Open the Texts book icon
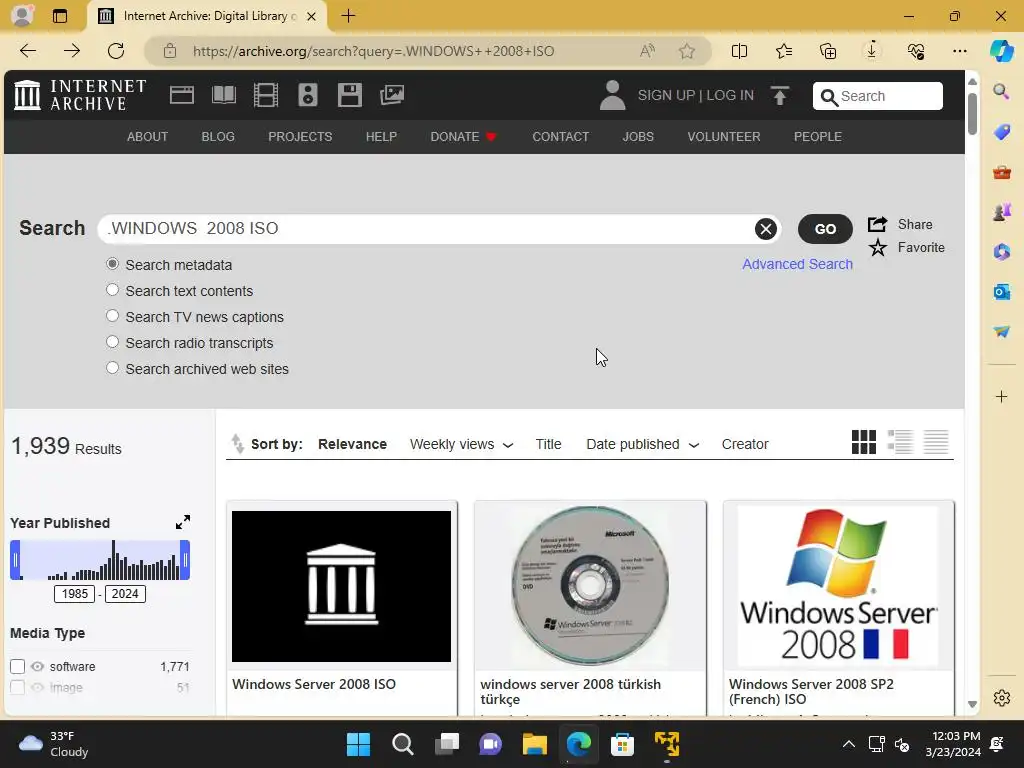This screenshot has width=1024, height=768. point(224,95)
